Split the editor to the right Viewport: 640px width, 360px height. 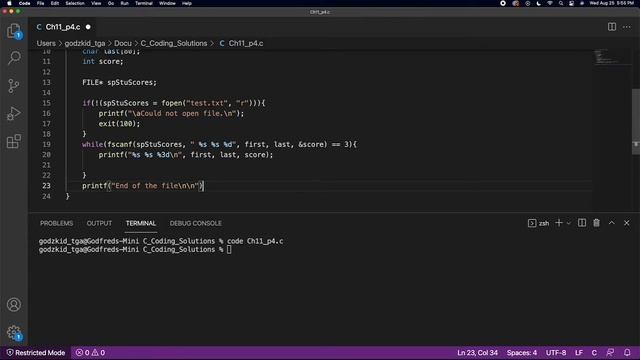611,27
